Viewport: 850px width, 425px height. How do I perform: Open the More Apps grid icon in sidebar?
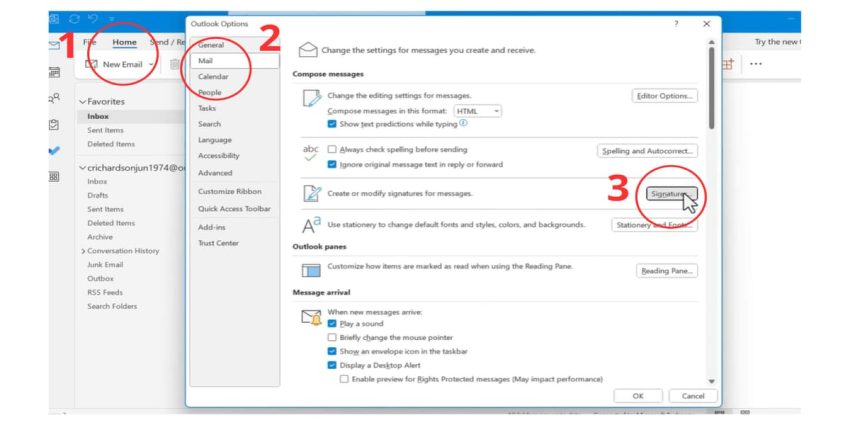[54, 177]
